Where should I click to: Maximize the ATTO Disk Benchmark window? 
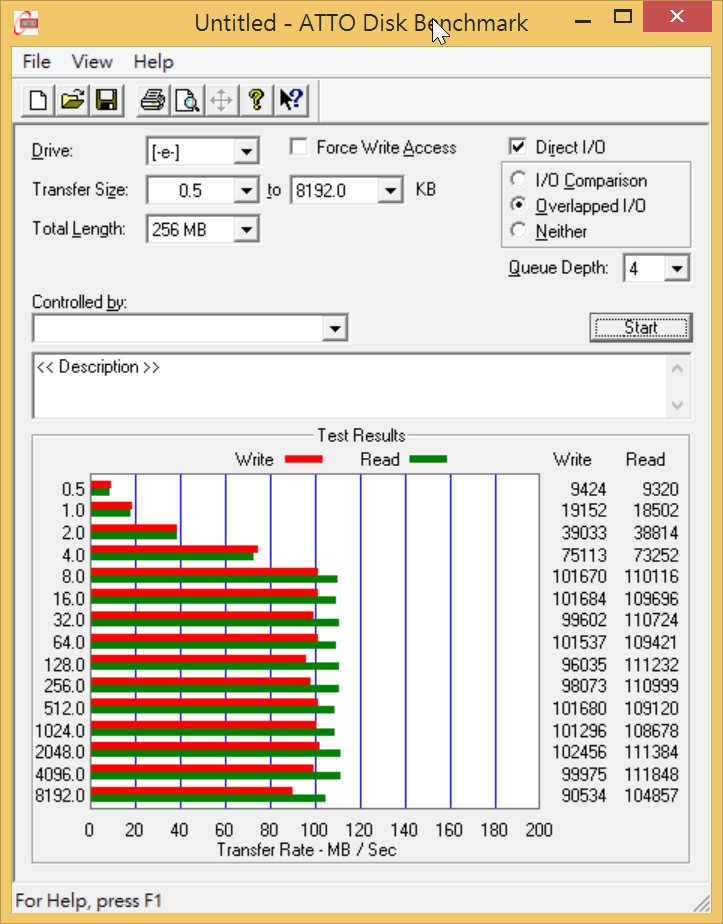tap(623, 16)
